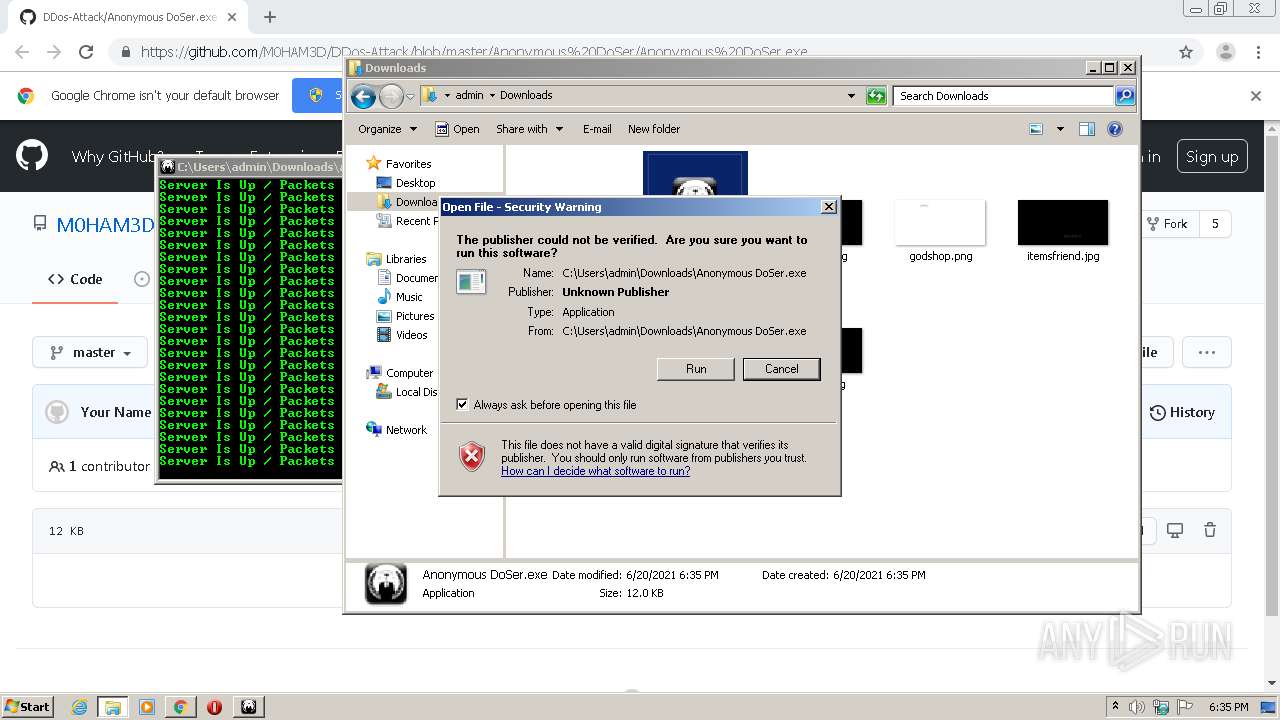Screen dimensions: 1280x720
Task: Open view options dropdown arrow
Action: pos(1060,129)
